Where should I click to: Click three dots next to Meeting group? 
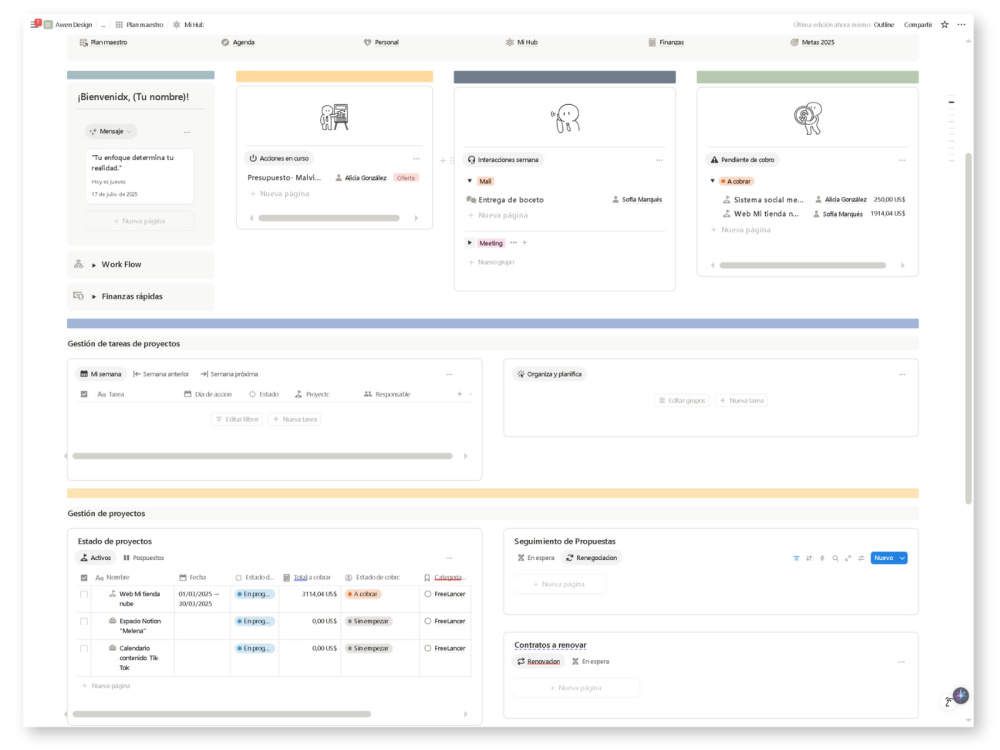tap(513, 243)
